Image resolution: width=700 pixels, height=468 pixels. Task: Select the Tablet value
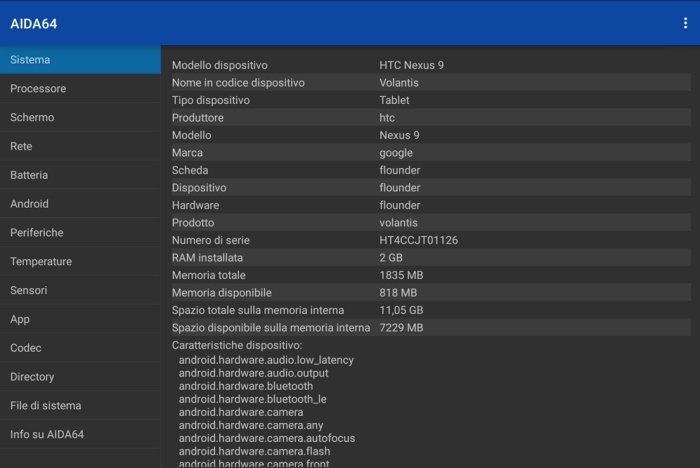(394, 100)
